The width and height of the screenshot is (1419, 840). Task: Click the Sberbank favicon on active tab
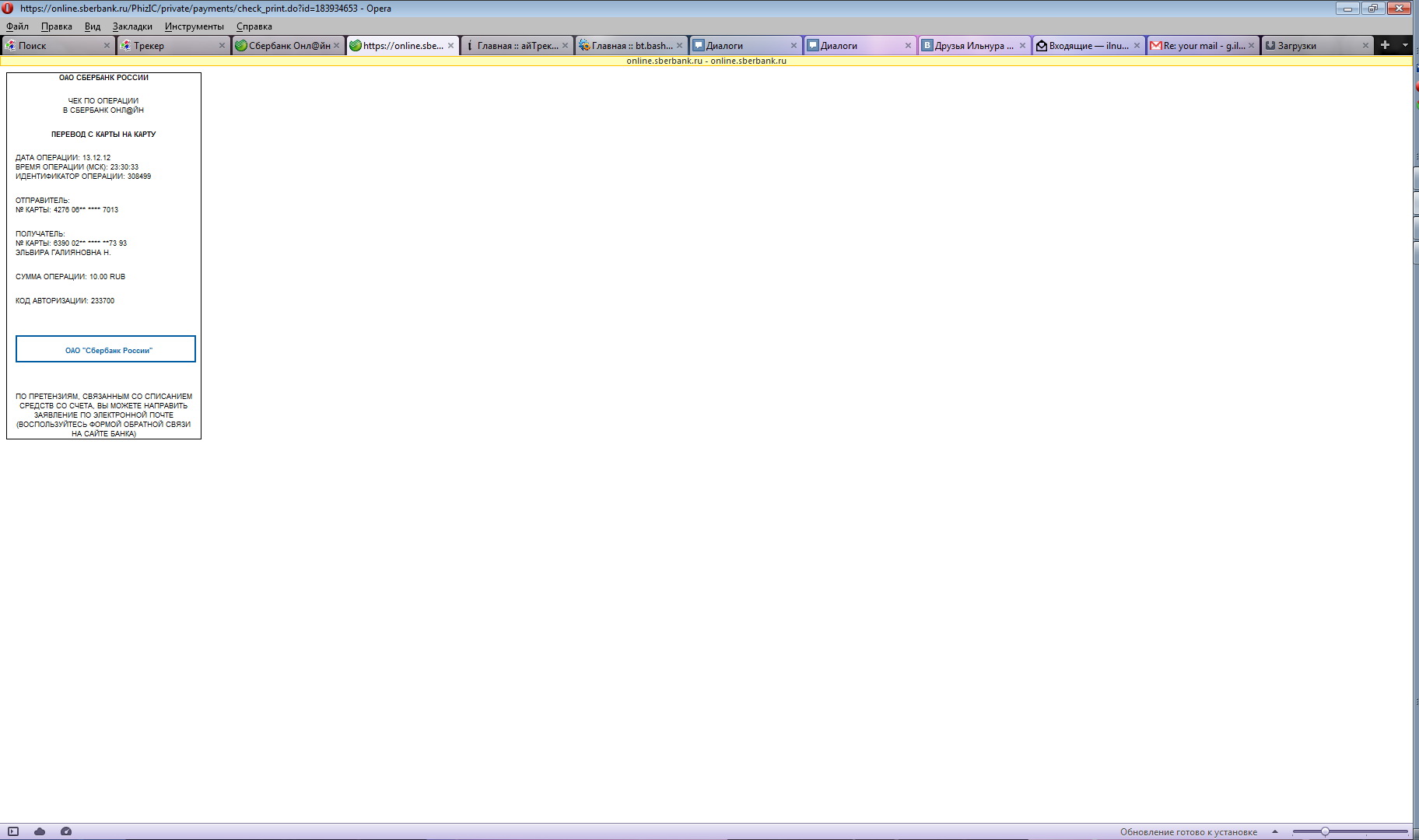tap(356, 46)
